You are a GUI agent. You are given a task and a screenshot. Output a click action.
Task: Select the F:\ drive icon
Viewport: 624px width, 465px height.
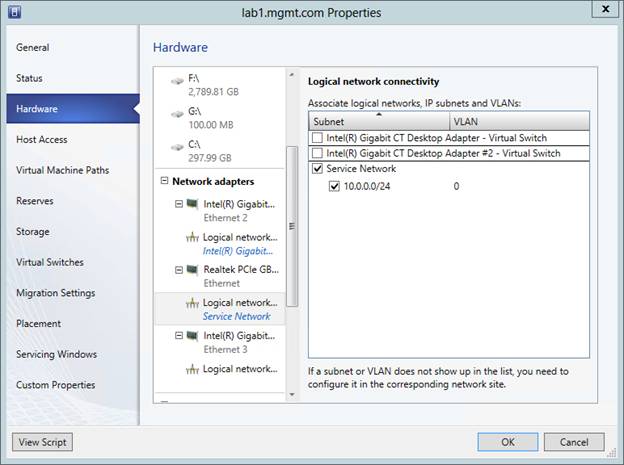tap(177, 81)
